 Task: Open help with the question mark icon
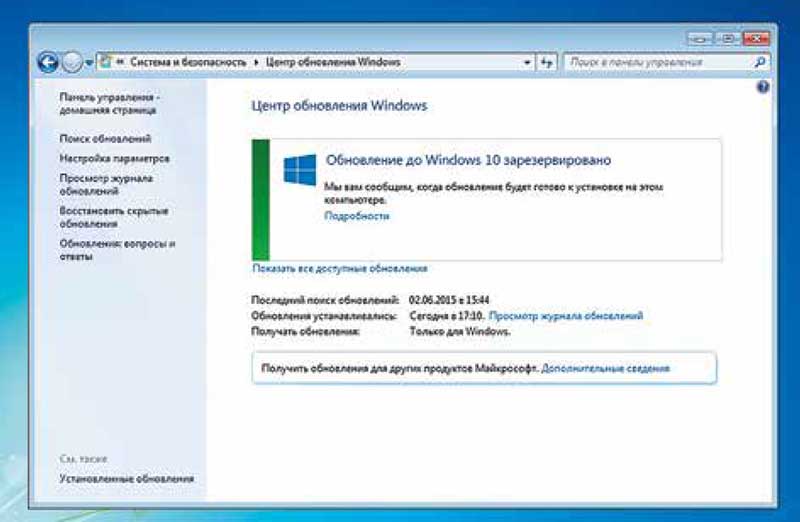(763, 88)
